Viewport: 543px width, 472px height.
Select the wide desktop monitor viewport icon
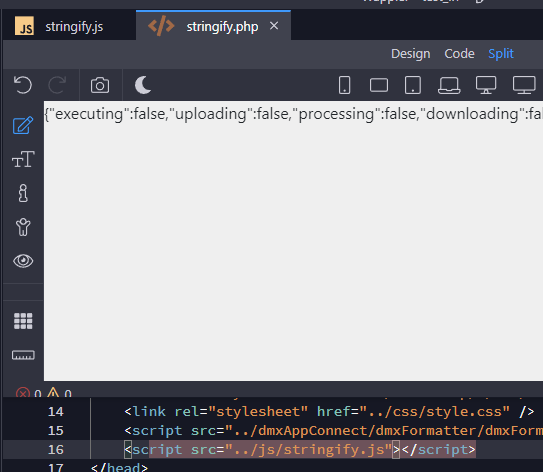524,85
